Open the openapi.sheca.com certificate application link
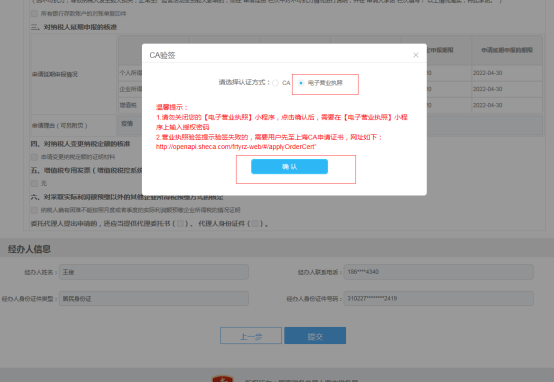 236,147
